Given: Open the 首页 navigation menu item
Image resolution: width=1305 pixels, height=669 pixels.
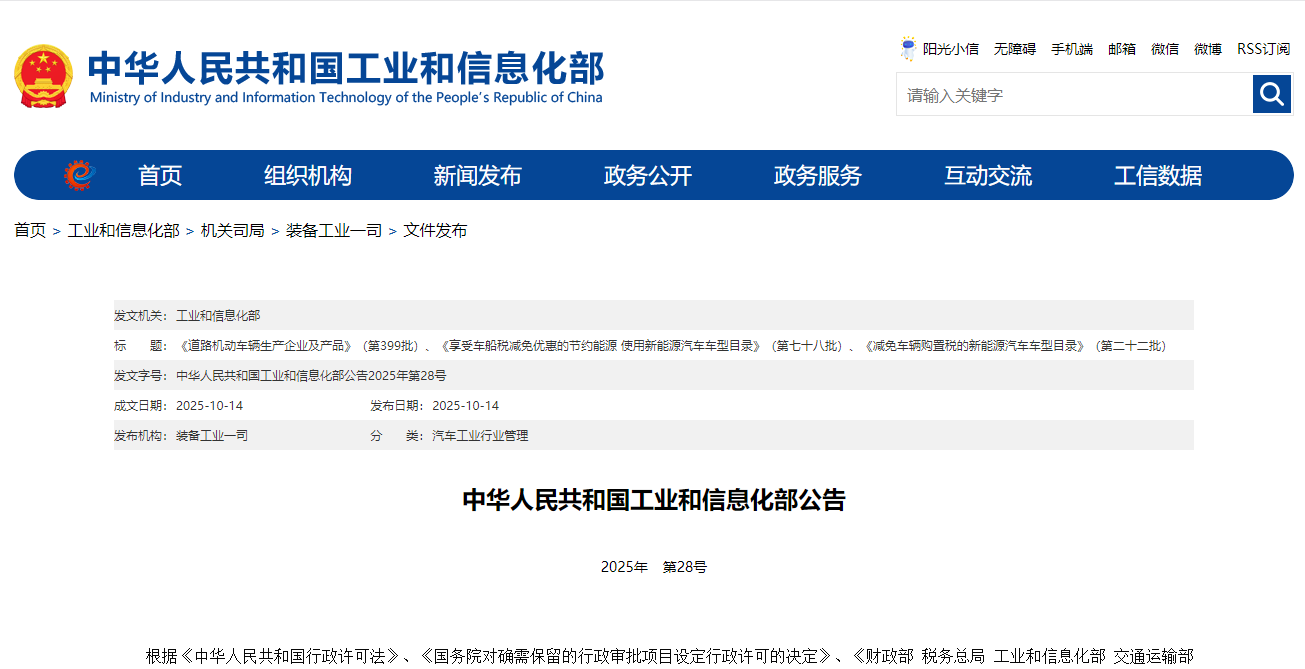Looking at the screenshot, I should [160, 176].
